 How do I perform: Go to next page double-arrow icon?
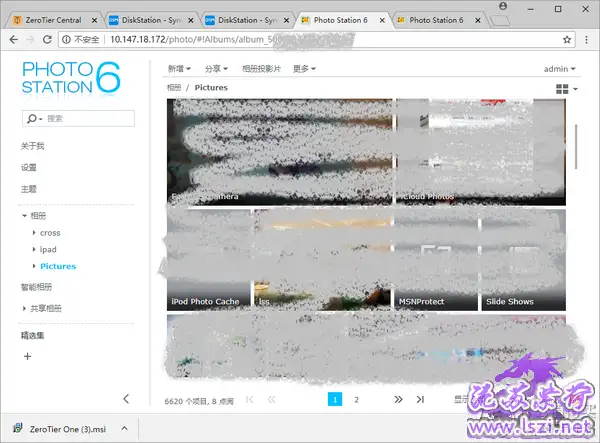coord(398,399)
